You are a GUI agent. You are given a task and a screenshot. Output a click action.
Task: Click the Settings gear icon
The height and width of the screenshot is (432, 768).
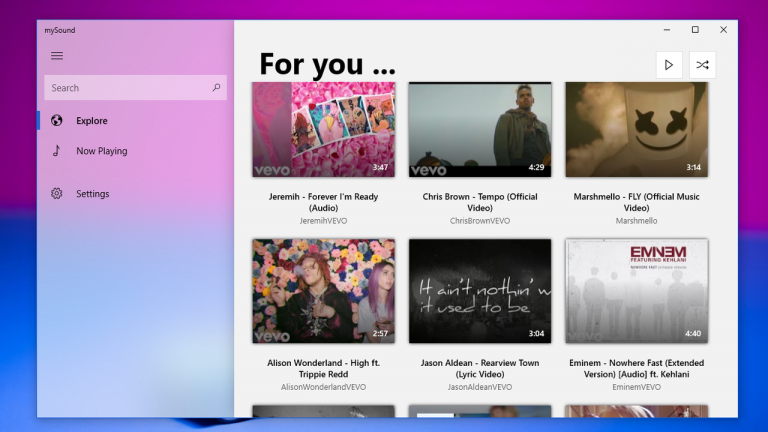[x=57, y=193]
